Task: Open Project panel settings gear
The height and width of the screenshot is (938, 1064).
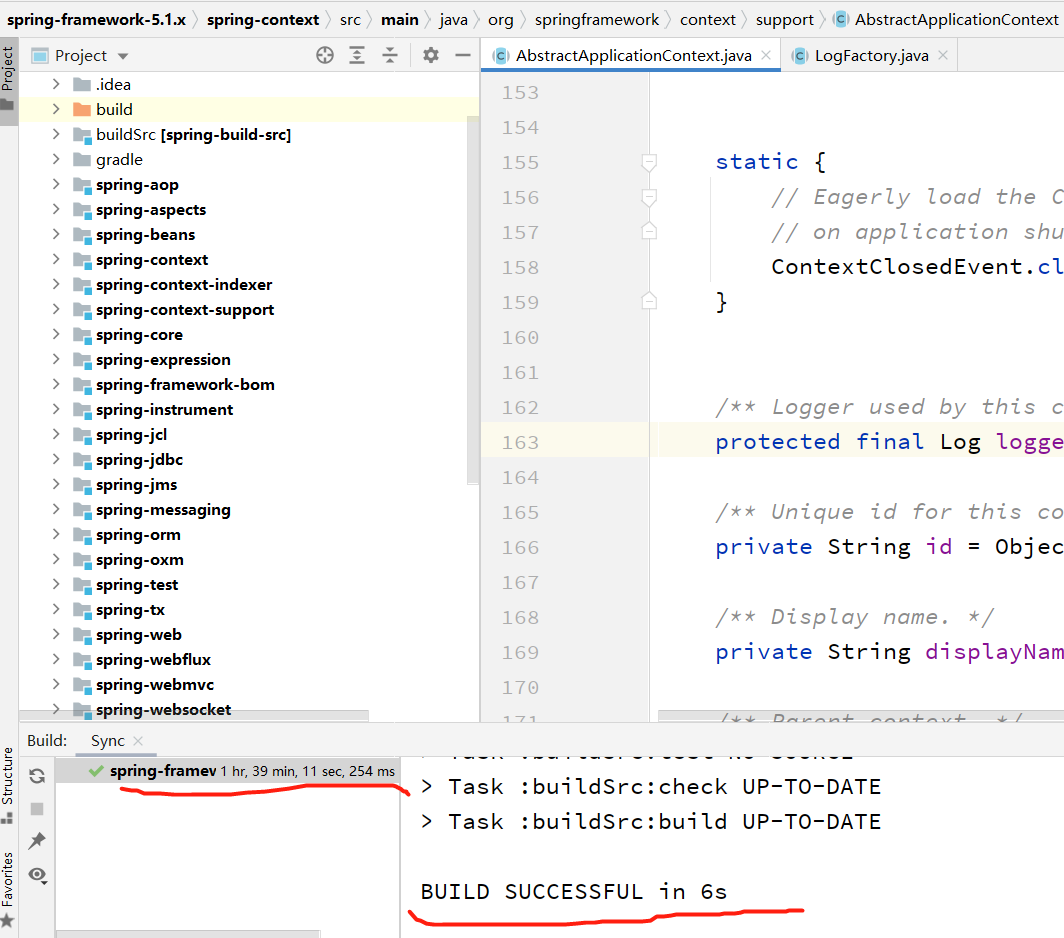Action: pyautogui.click(x=431, y=55)
